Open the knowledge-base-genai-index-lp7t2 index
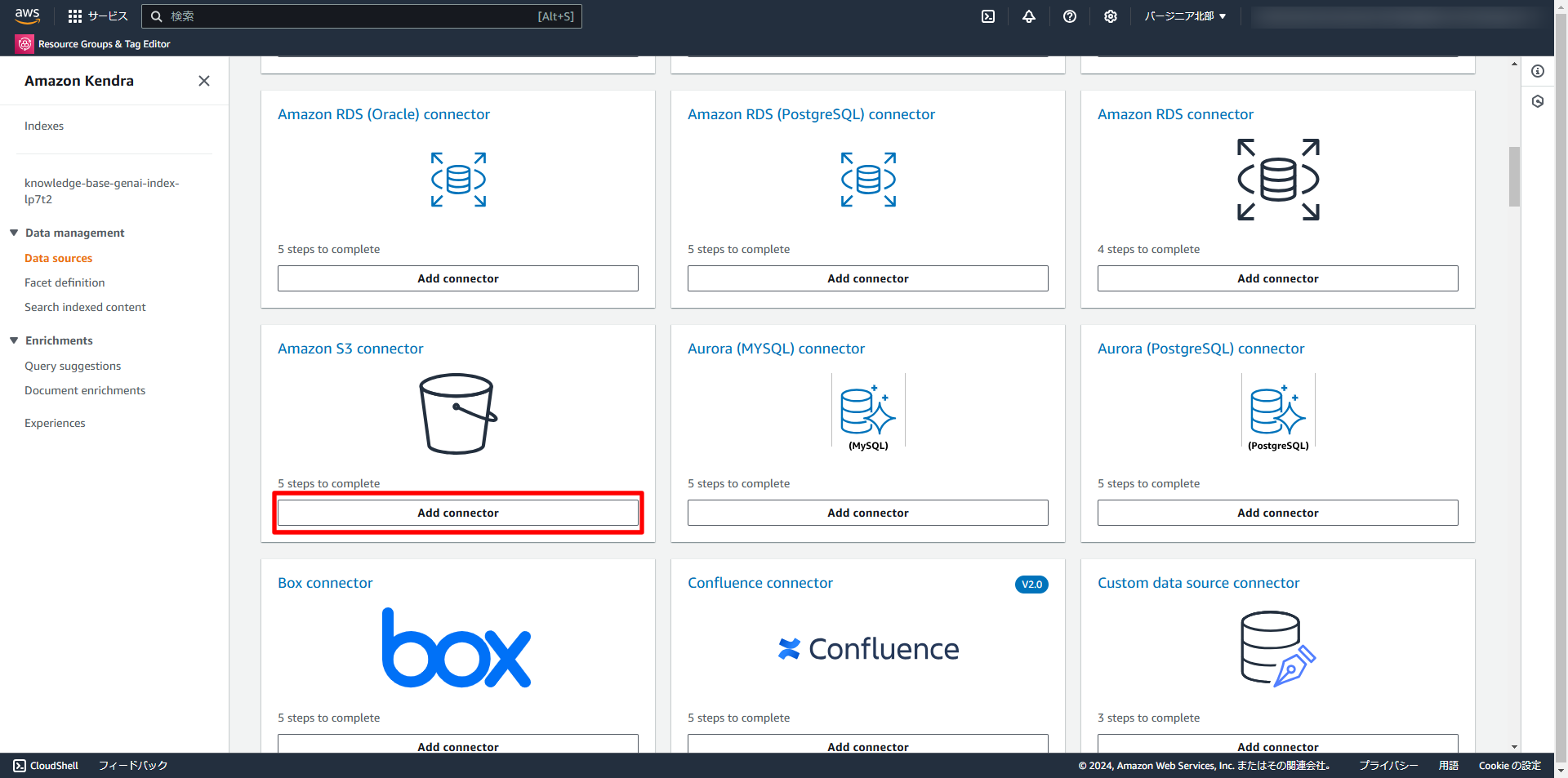The image size is (1568, 778). click(x=102, y=191)
